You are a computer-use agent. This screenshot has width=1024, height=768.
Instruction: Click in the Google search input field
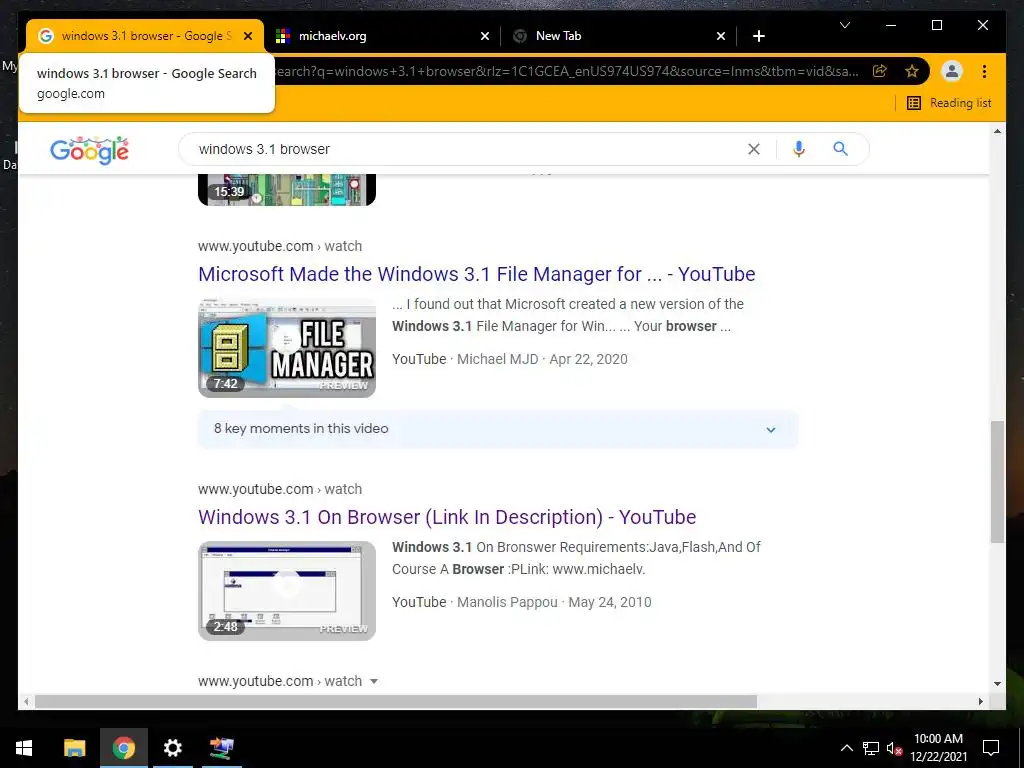coord(467,149)
